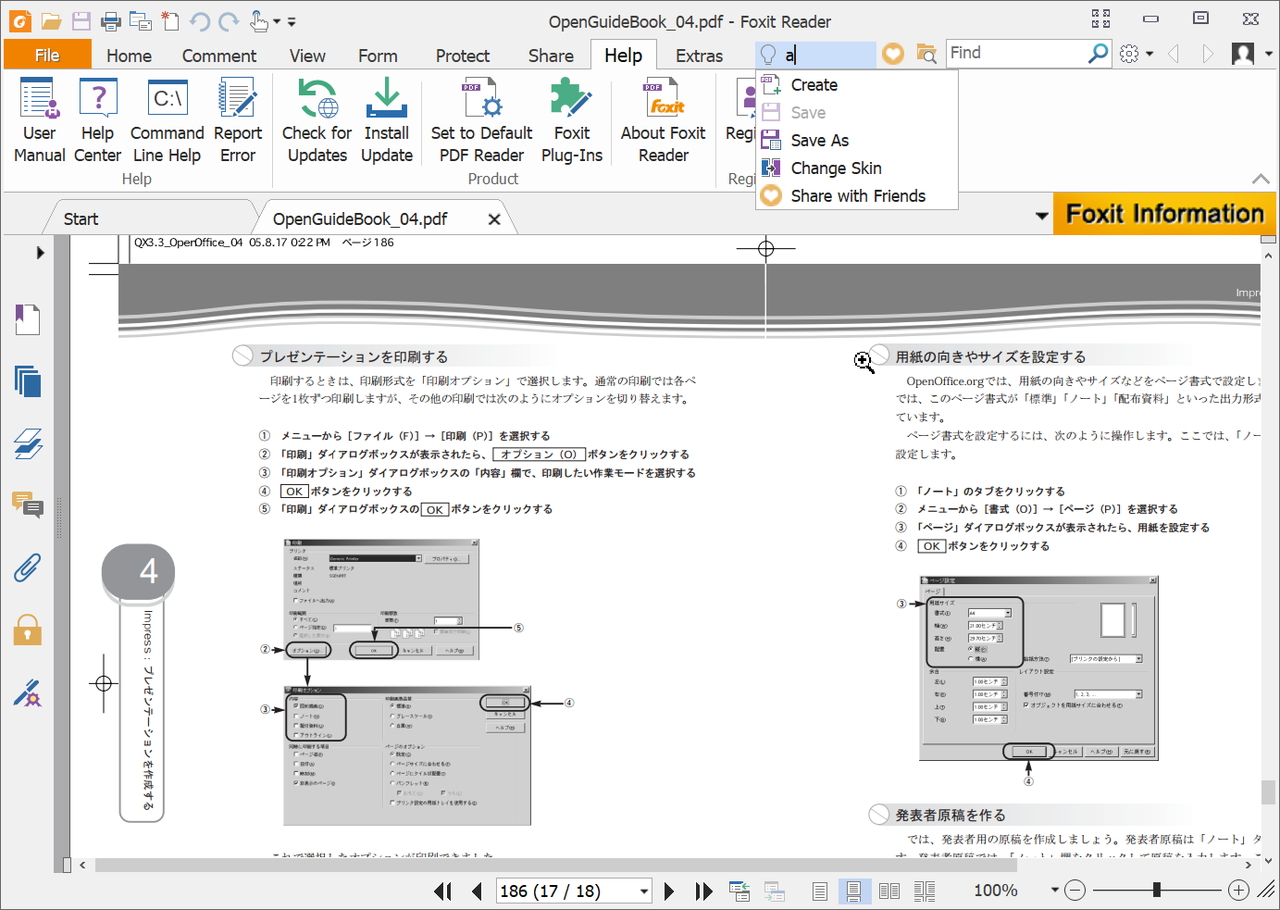Open the Digital Signatures panel
The image size is (1280, 910).
(x=27, y=692)
